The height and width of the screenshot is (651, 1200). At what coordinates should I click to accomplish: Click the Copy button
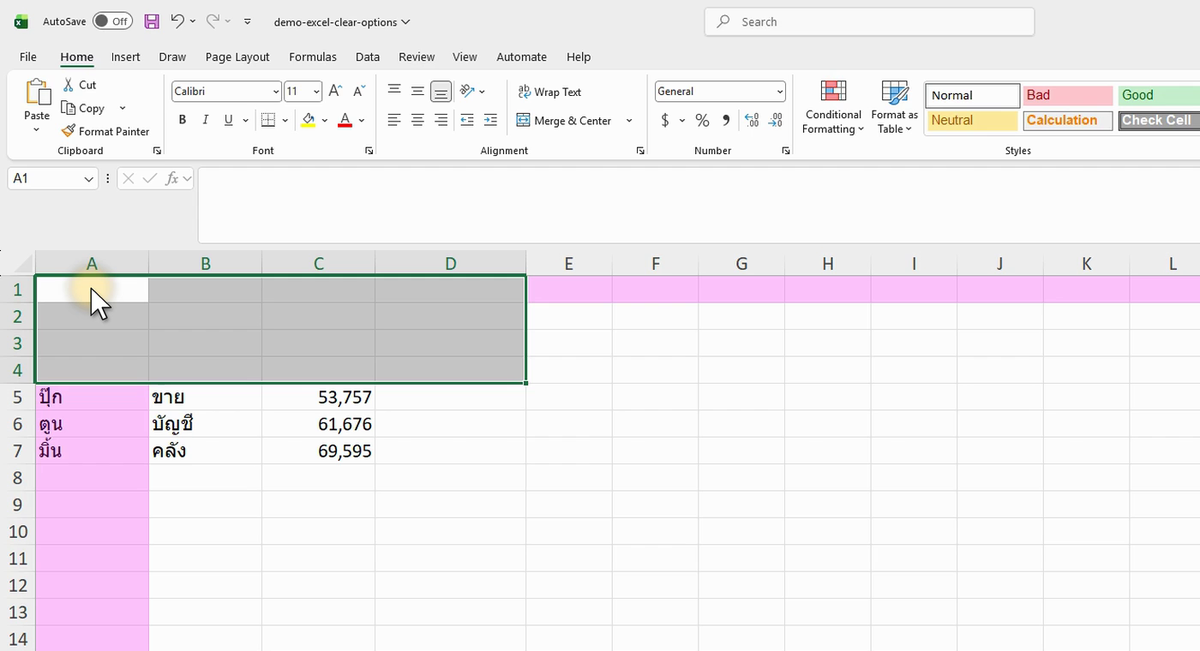84,108
